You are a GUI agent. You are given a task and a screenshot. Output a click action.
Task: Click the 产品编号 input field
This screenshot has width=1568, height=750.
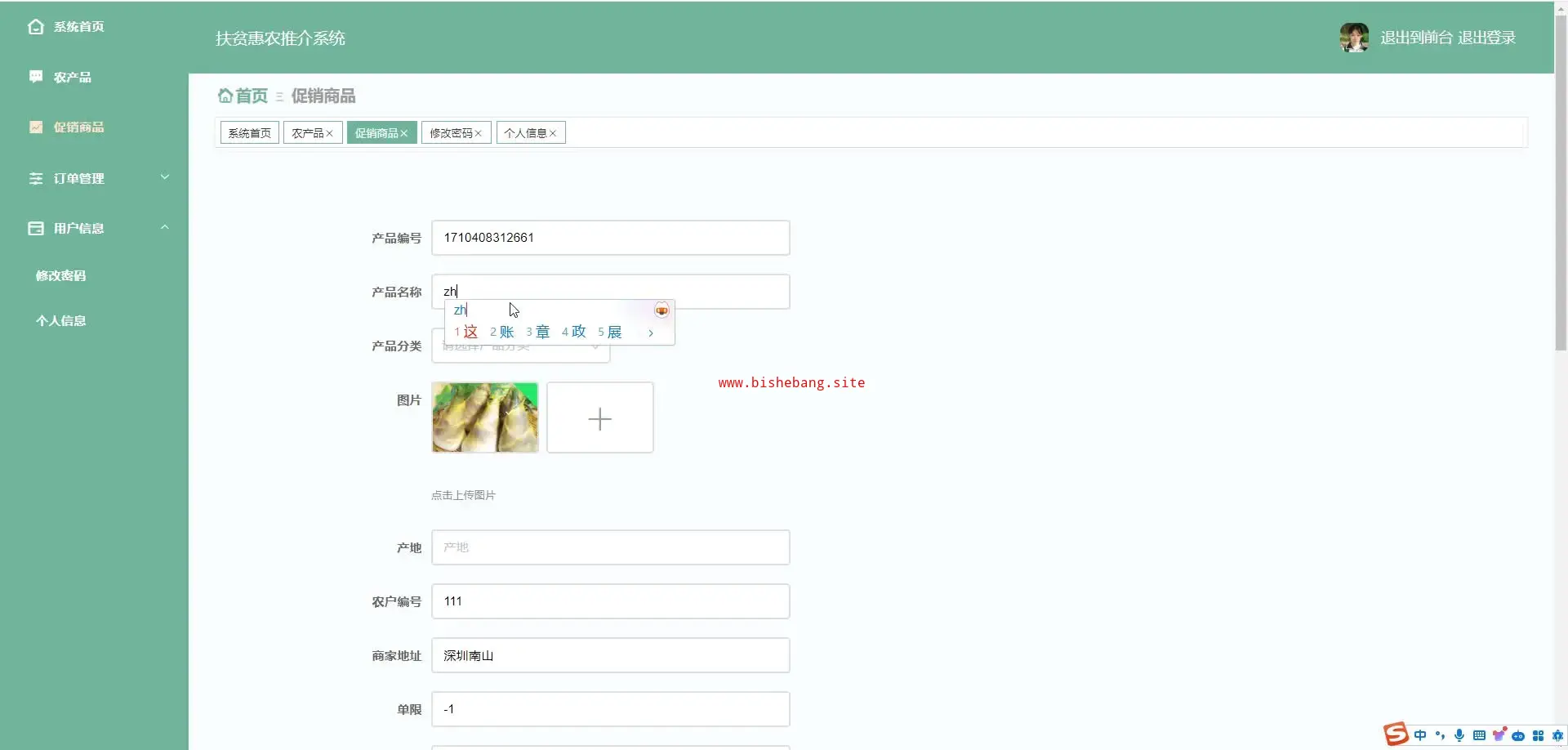point(610,238)
